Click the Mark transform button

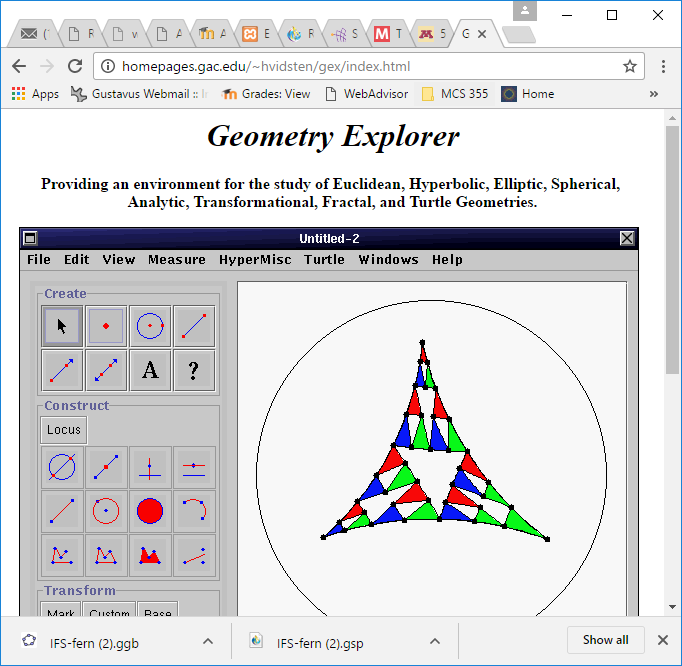[x=60, y=609]
